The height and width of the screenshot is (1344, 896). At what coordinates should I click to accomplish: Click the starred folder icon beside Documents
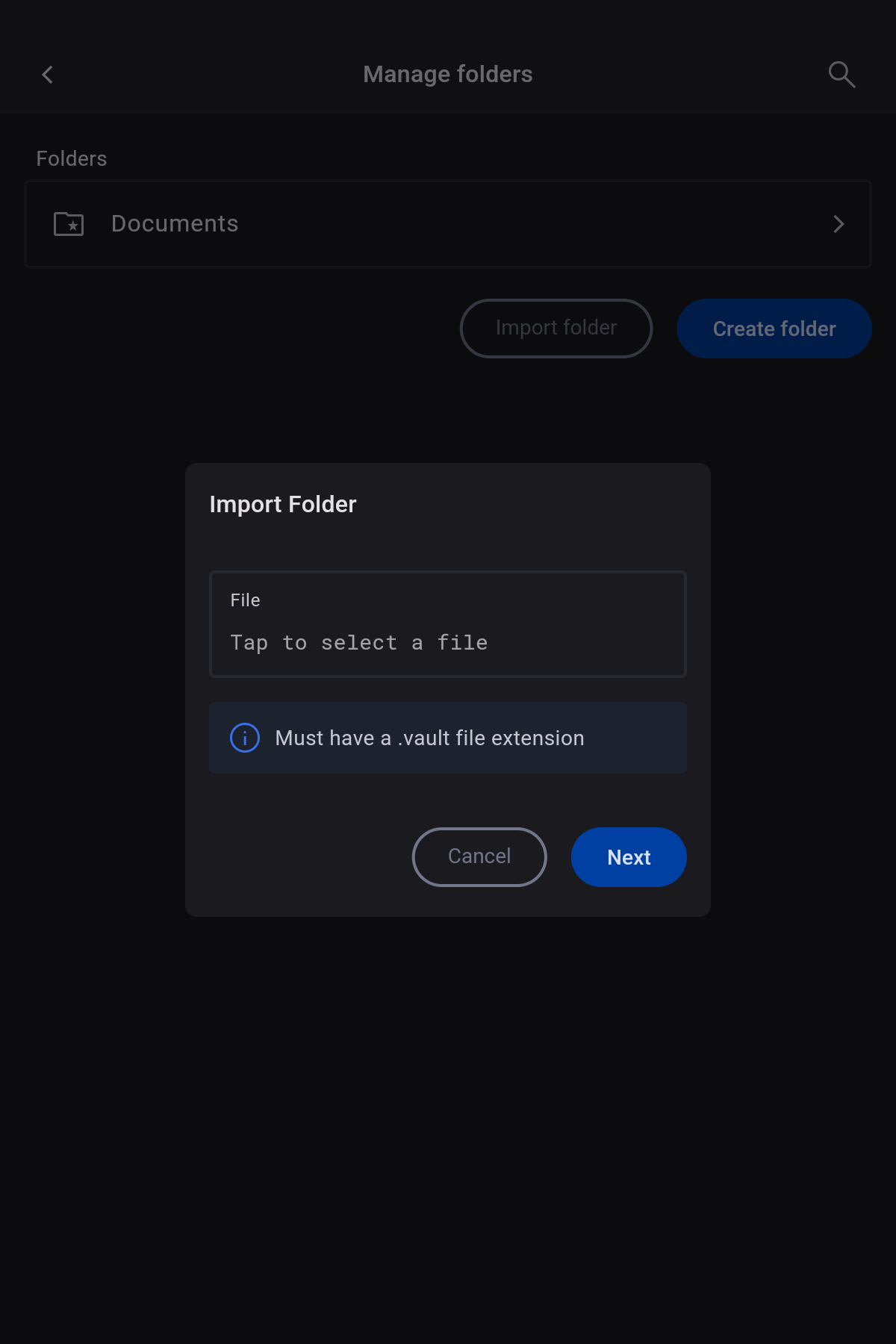click(x=69, y=224)
